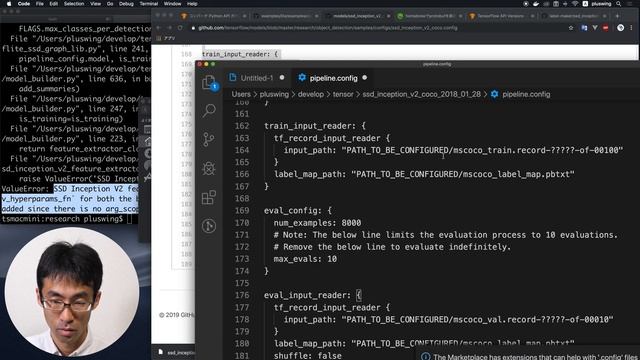This screenshot has height=360, width=640.
Task: Click the info icon in Marketplace notification
Action: (x=425, y=356)
